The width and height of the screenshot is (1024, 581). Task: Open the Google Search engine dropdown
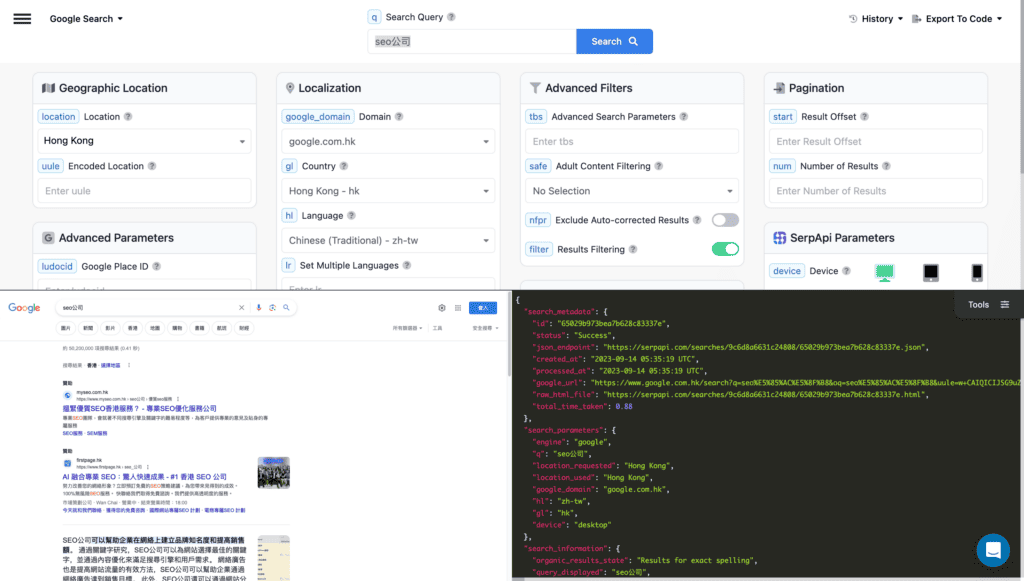(x=86, y=19)
